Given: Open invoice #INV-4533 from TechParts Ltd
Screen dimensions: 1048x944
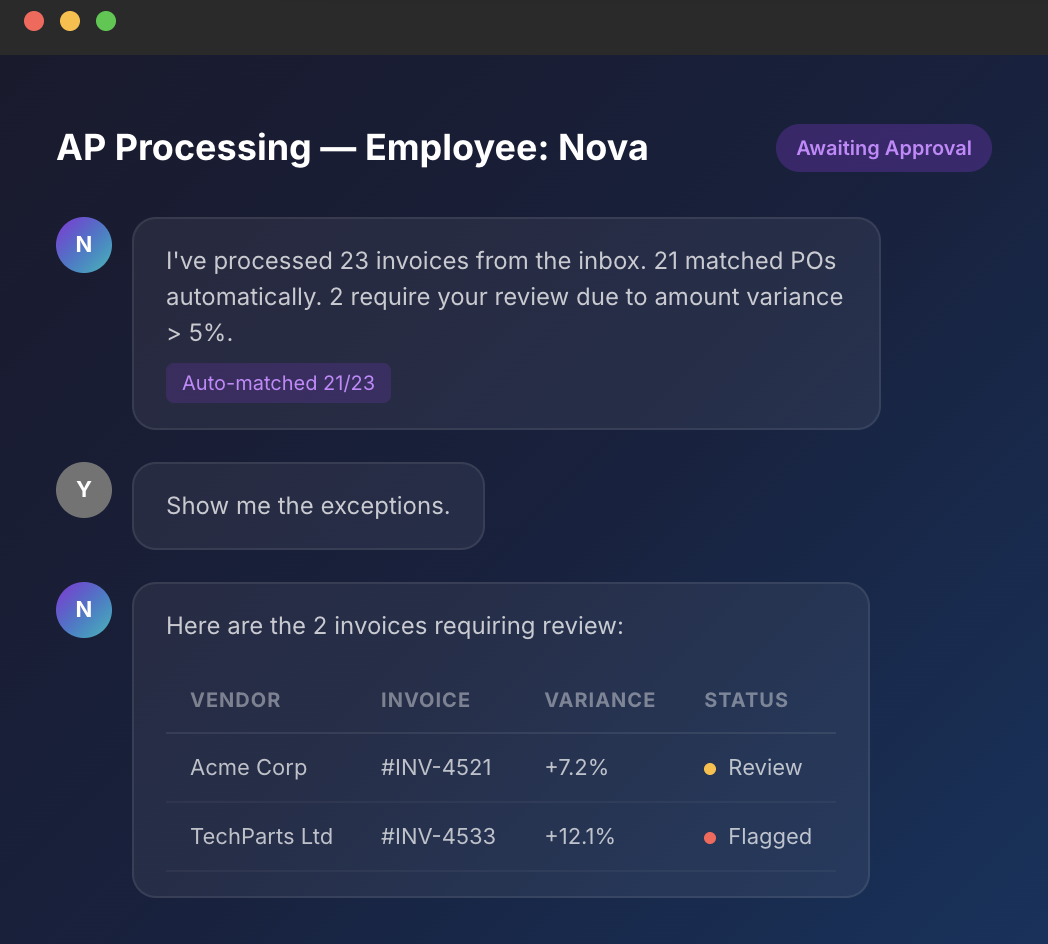Looking at the screenshot, I should tap(437, 837).
